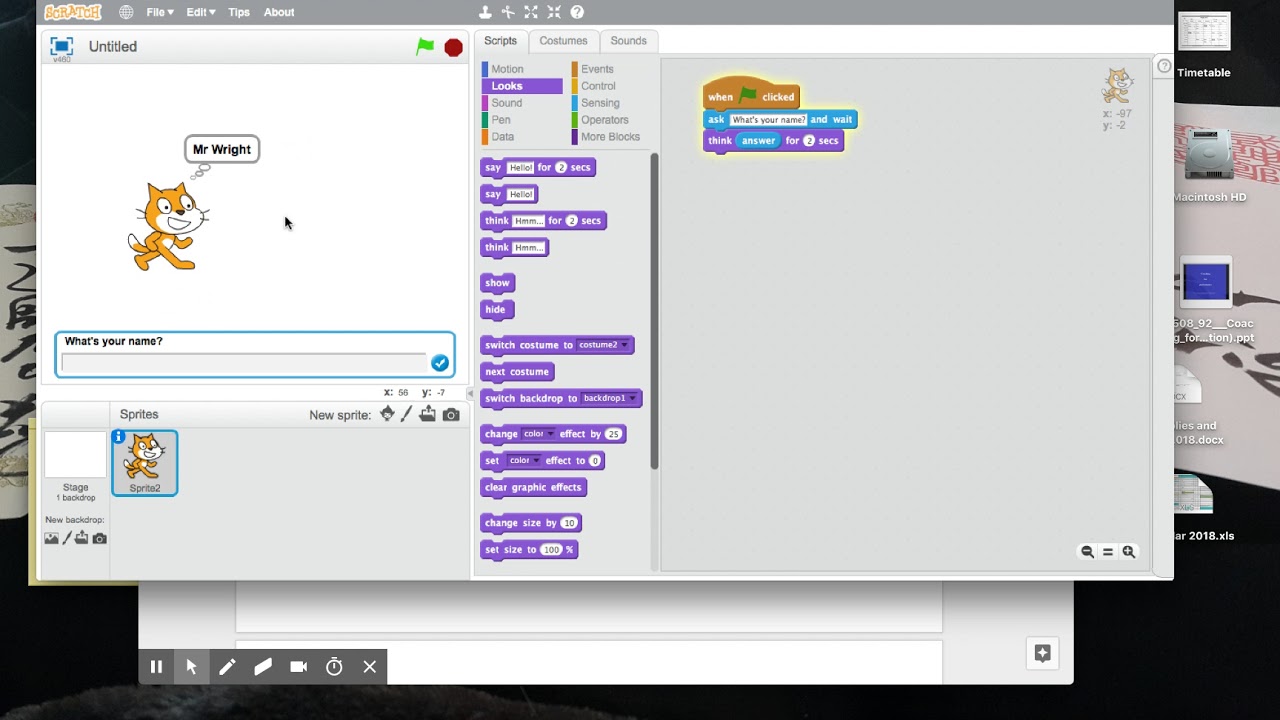Select the Duplicate stamp tool
1280x720 pixels.
(x=485, y=12)
